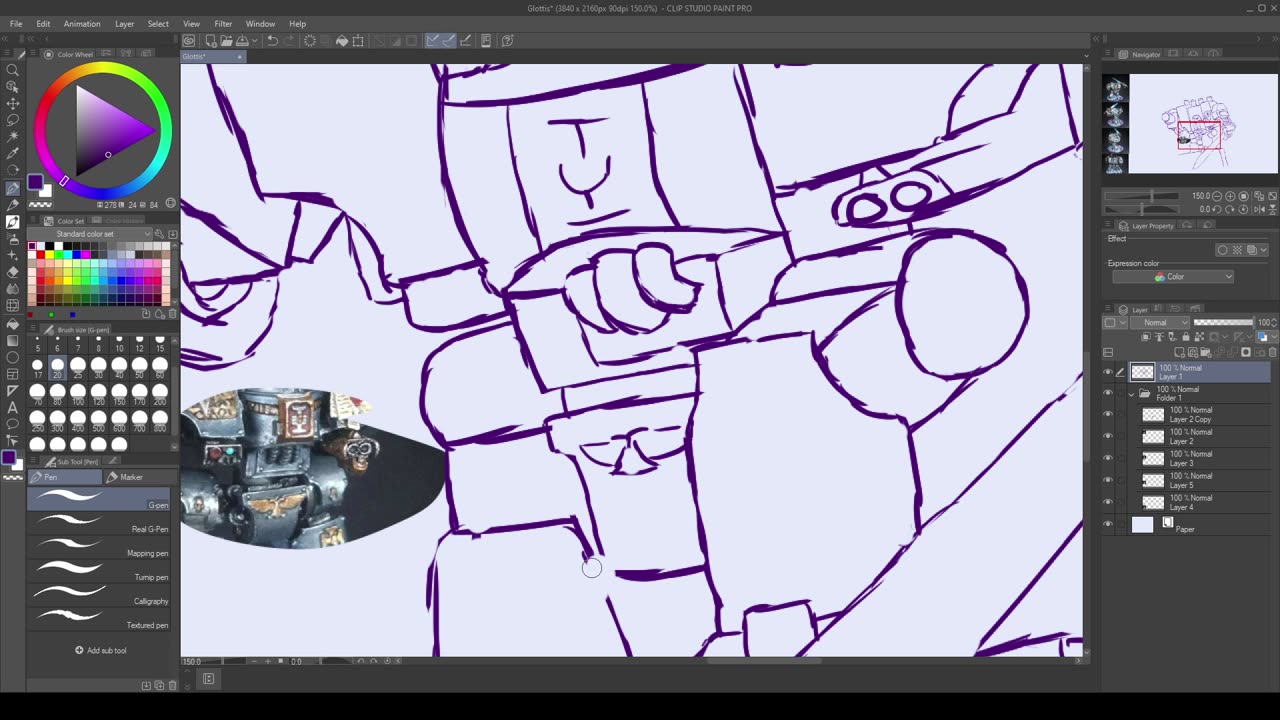Screen dimensions: 1280x720
Task: Select the Textured pen sub tool
Action: tap(100, 618)
